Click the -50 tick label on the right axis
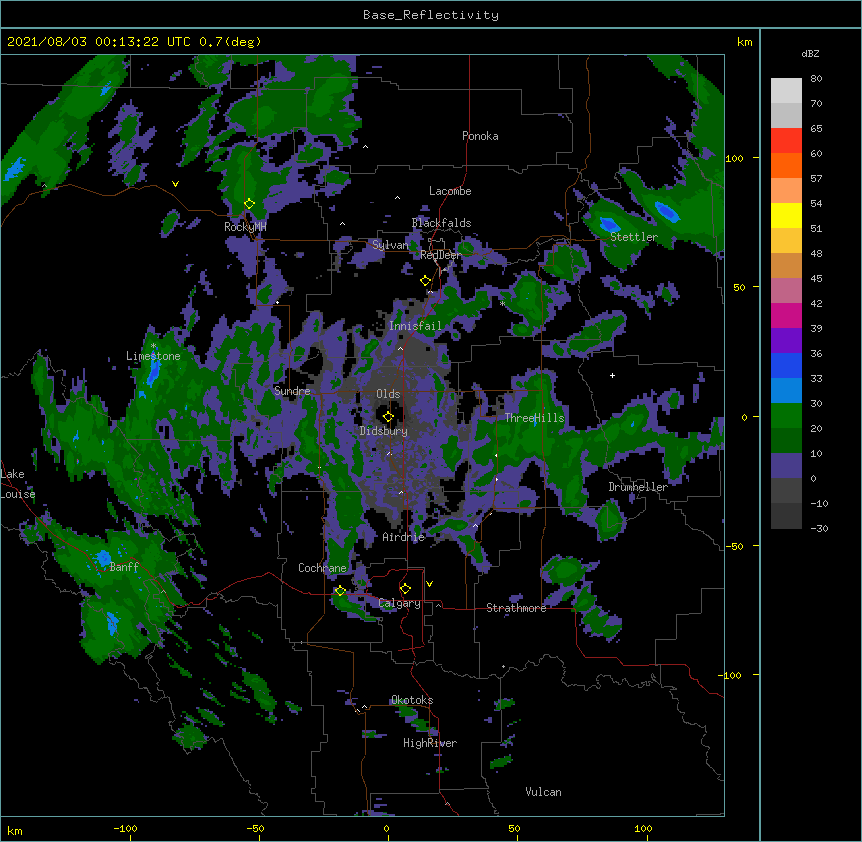 [x=734, y=546]
